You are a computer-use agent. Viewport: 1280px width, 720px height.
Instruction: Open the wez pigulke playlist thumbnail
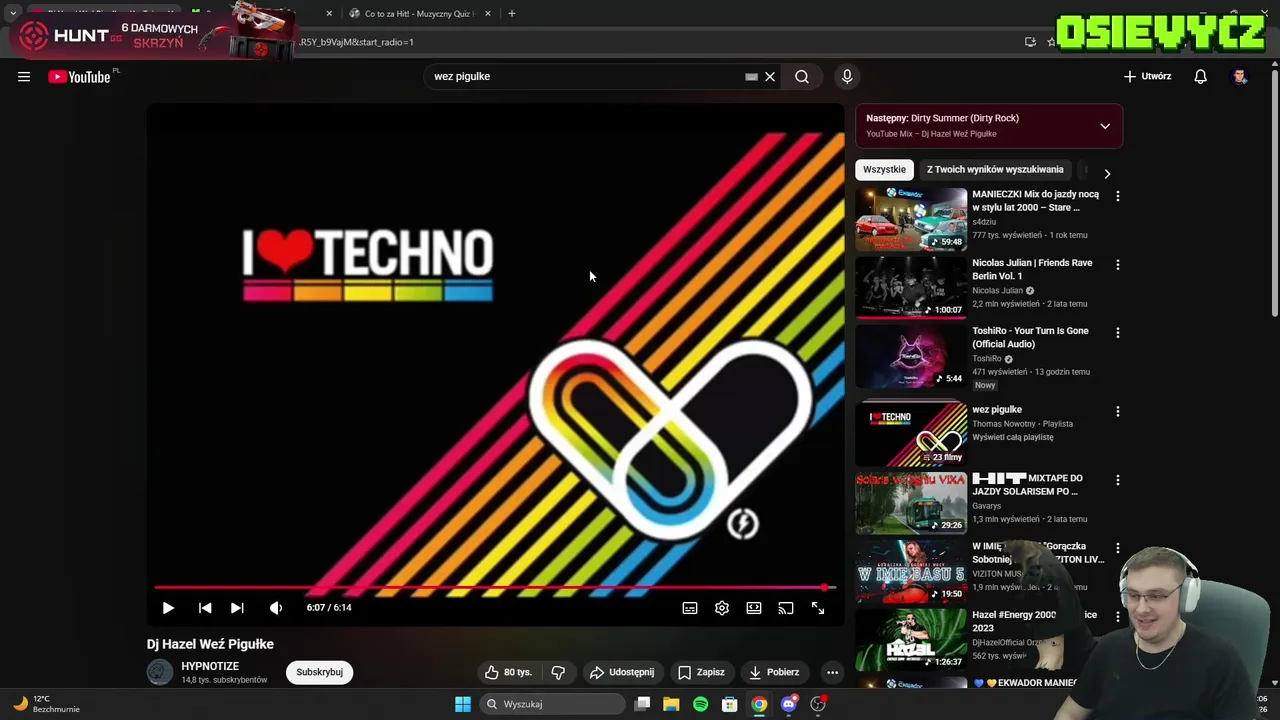pos(911,434)
